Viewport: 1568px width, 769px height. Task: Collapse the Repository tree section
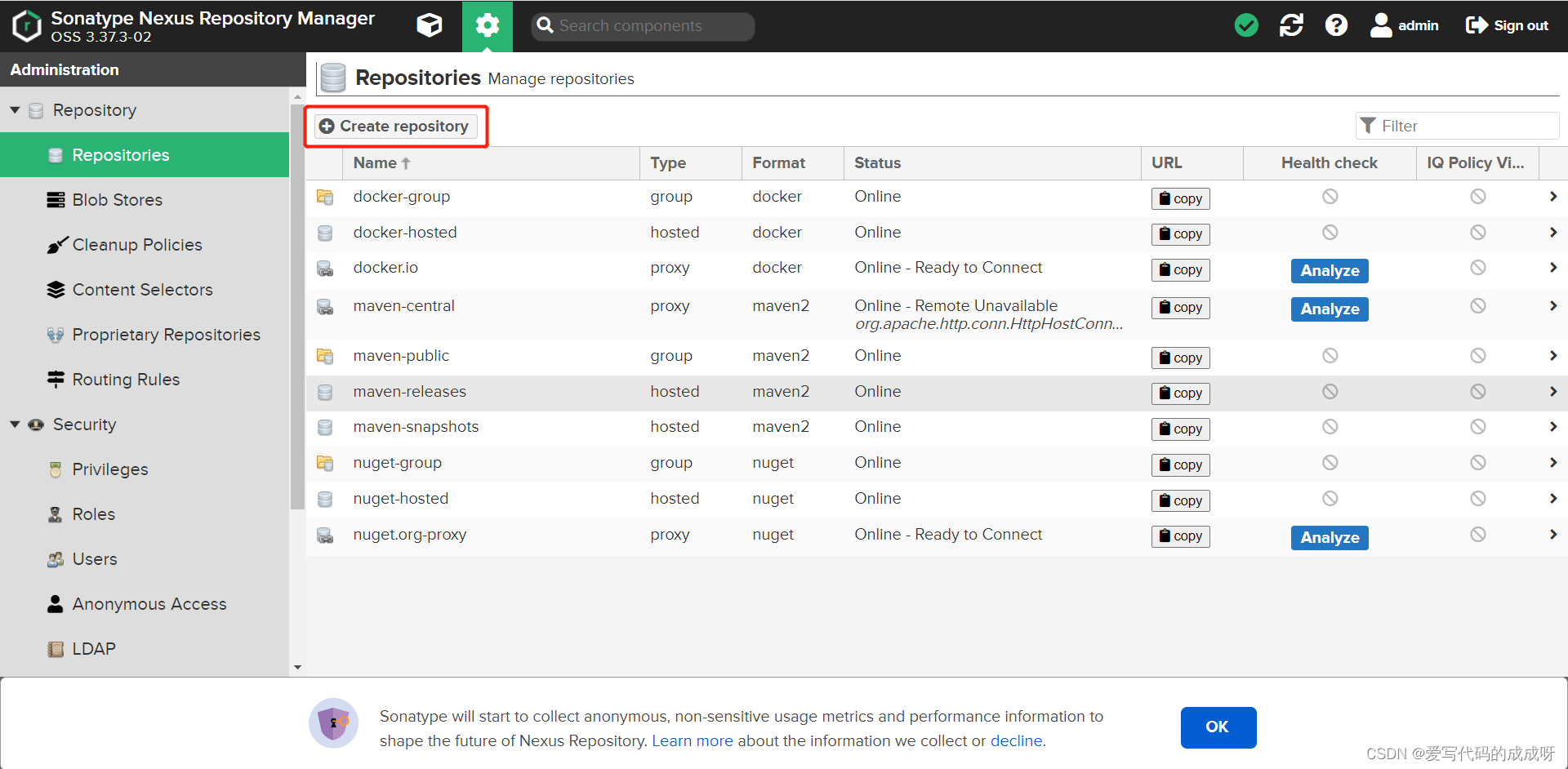coord(15,109)
